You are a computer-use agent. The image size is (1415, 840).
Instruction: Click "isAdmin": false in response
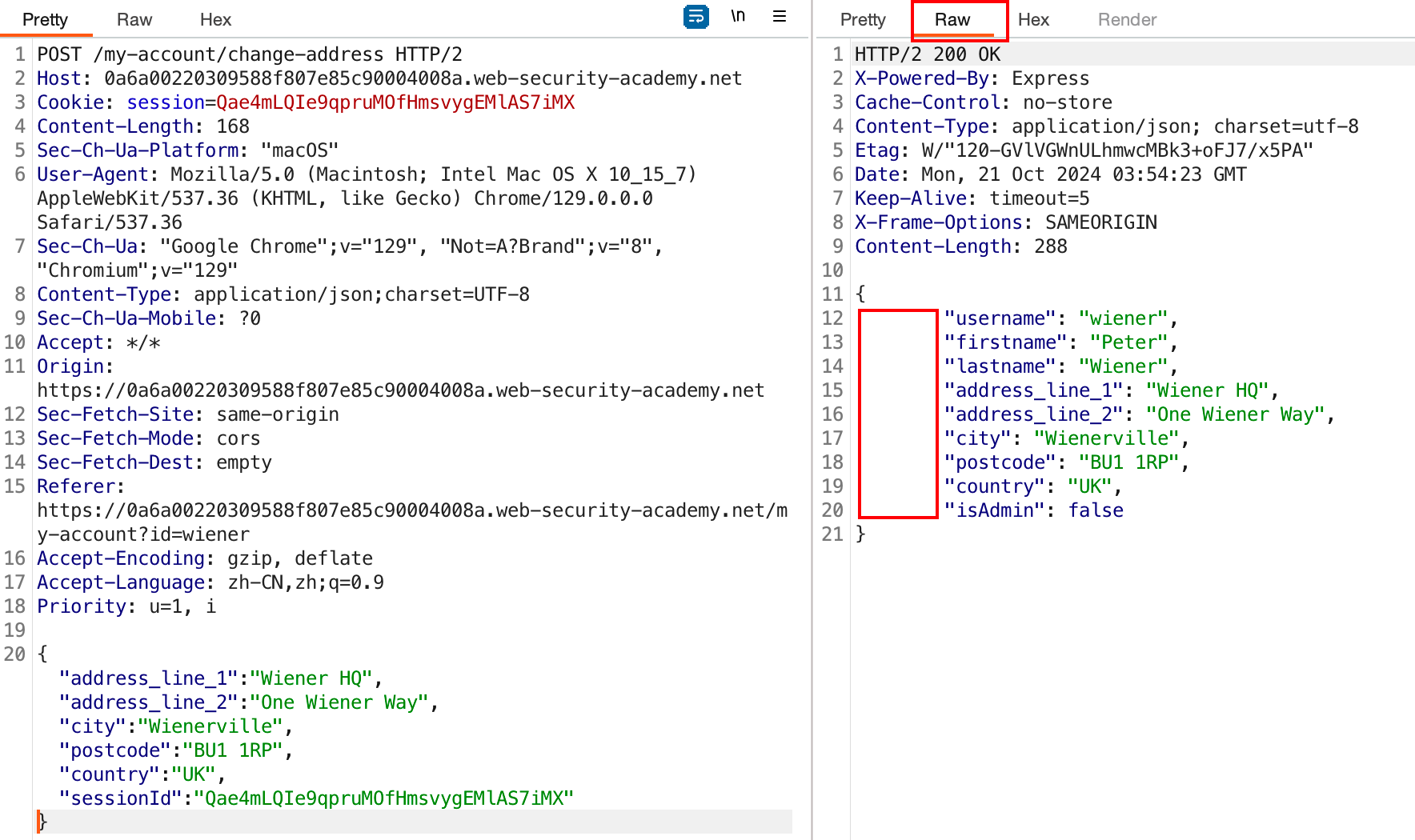1034,510
